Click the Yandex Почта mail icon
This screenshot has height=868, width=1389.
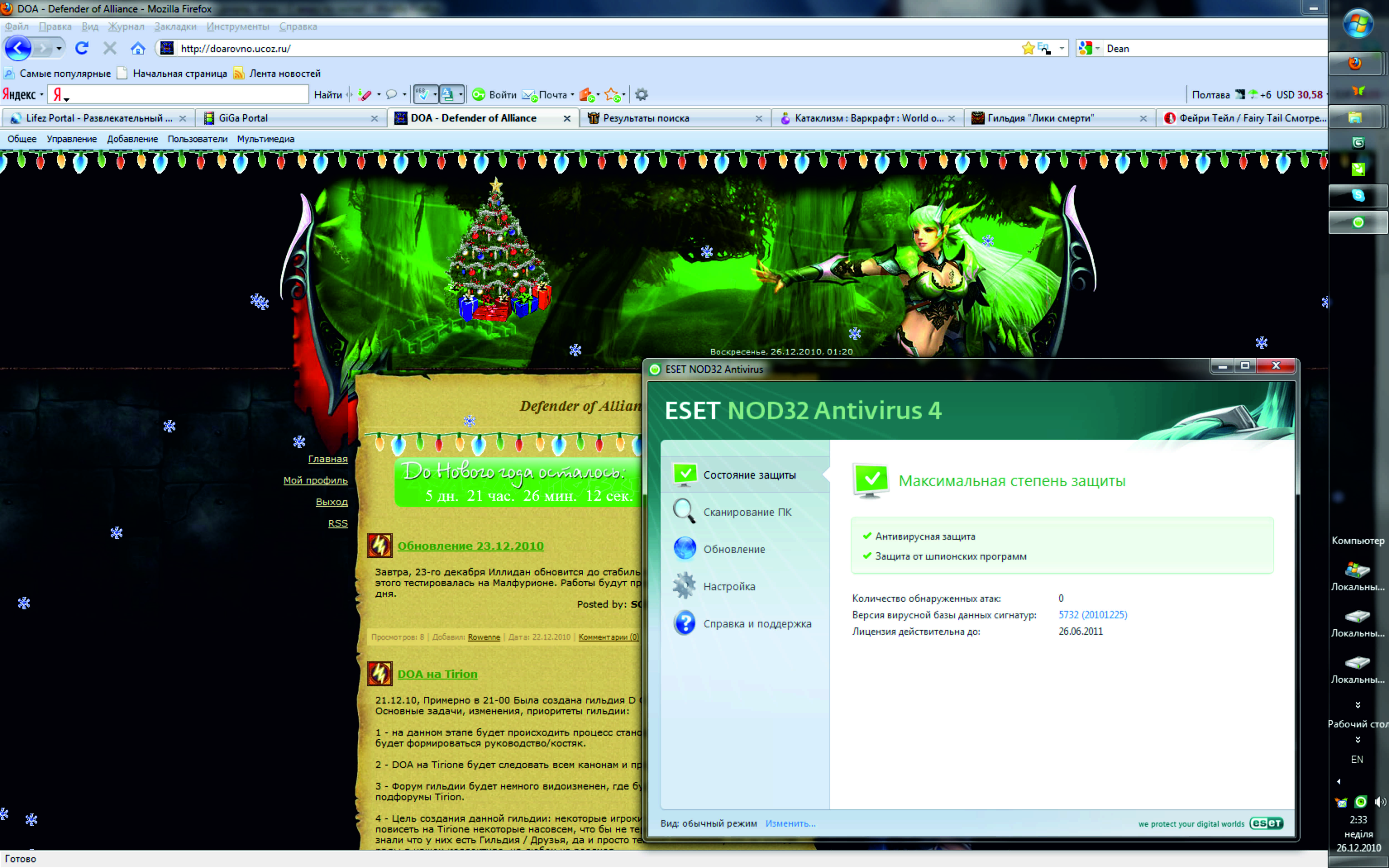point(529,95)
